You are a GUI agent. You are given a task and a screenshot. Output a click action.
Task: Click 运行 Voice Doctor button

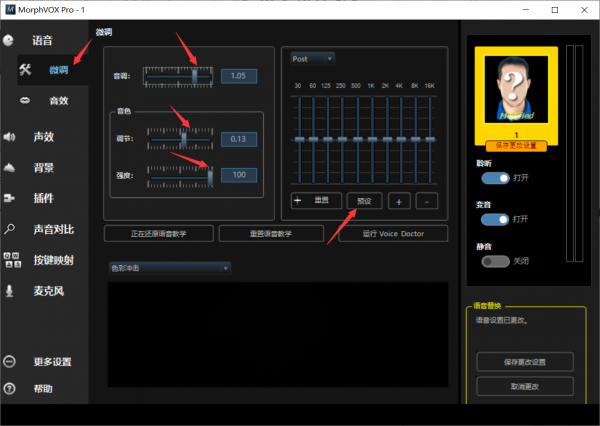click(x=393, y=233)
